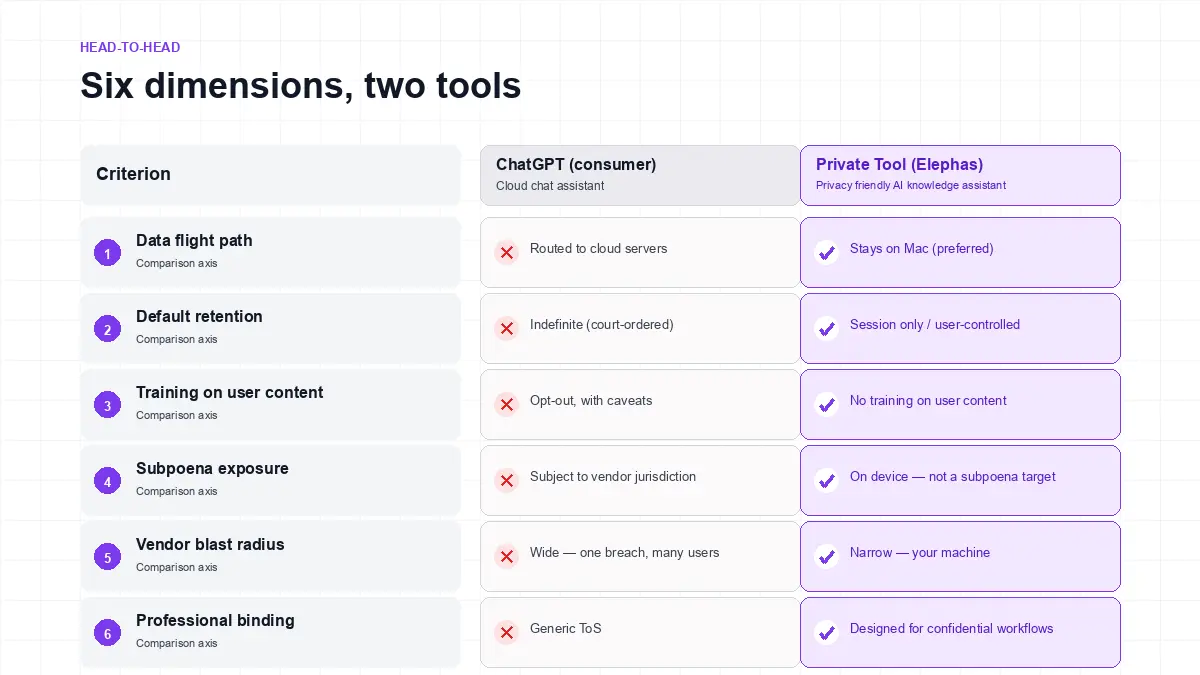Click red X icon beside Routed to cloud servers

pyautogui.click(x=507, y=253)
